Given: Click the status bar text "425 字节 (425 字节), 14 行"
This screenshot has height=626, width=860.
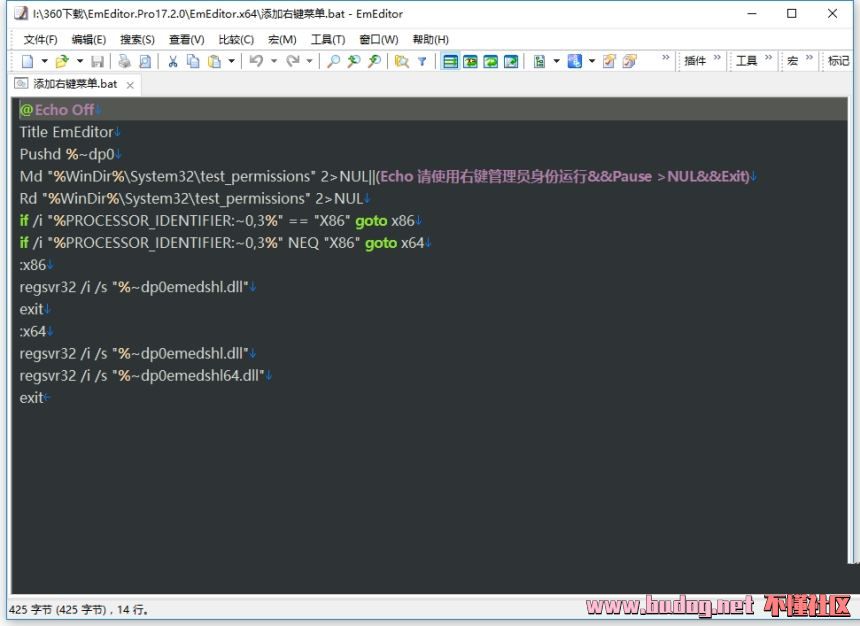Looking at the screenshot, I should (78, 609).
